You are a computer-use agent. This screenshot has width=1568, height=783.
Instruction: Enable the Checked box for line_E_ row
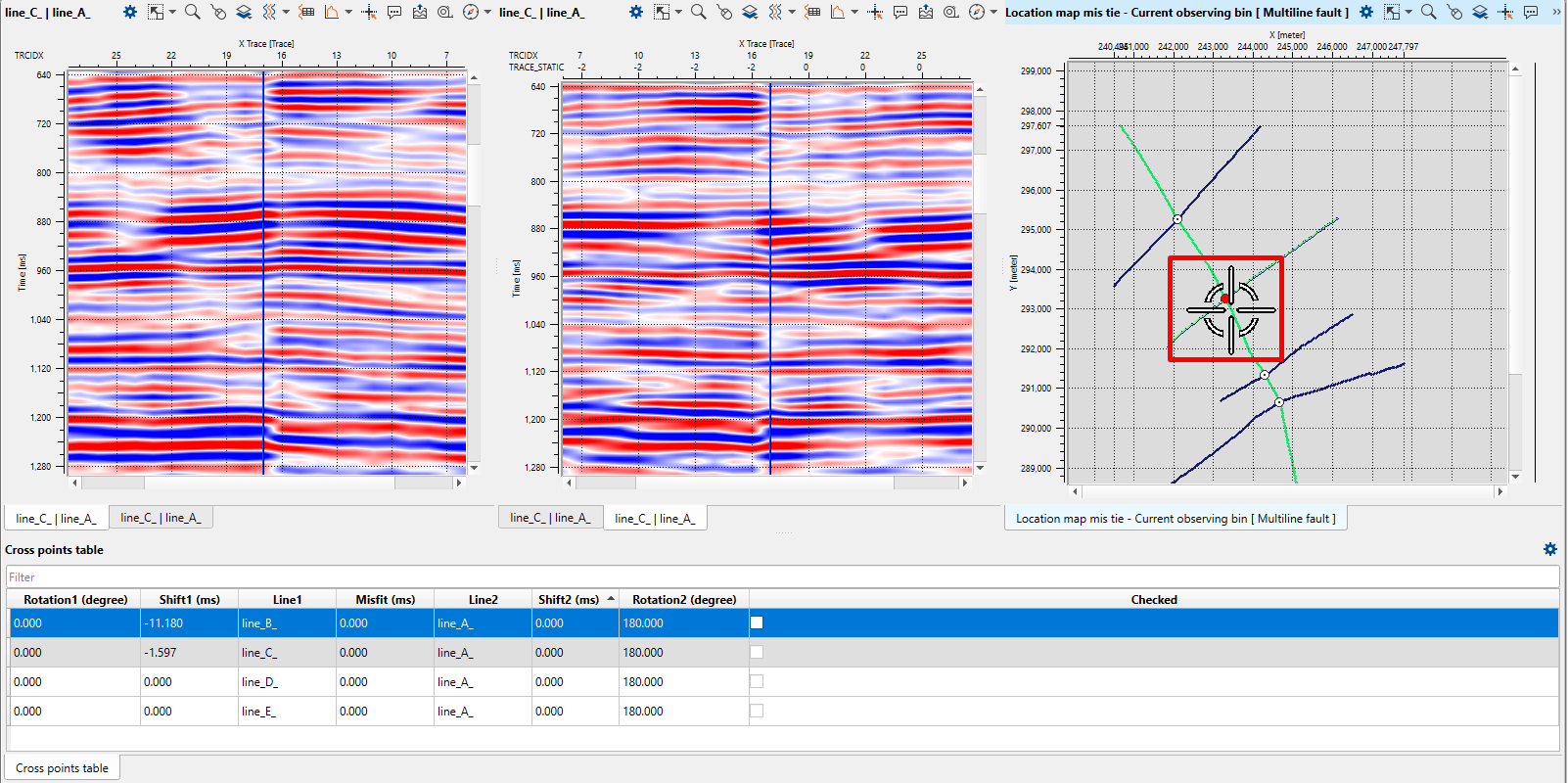pos(757,711)
